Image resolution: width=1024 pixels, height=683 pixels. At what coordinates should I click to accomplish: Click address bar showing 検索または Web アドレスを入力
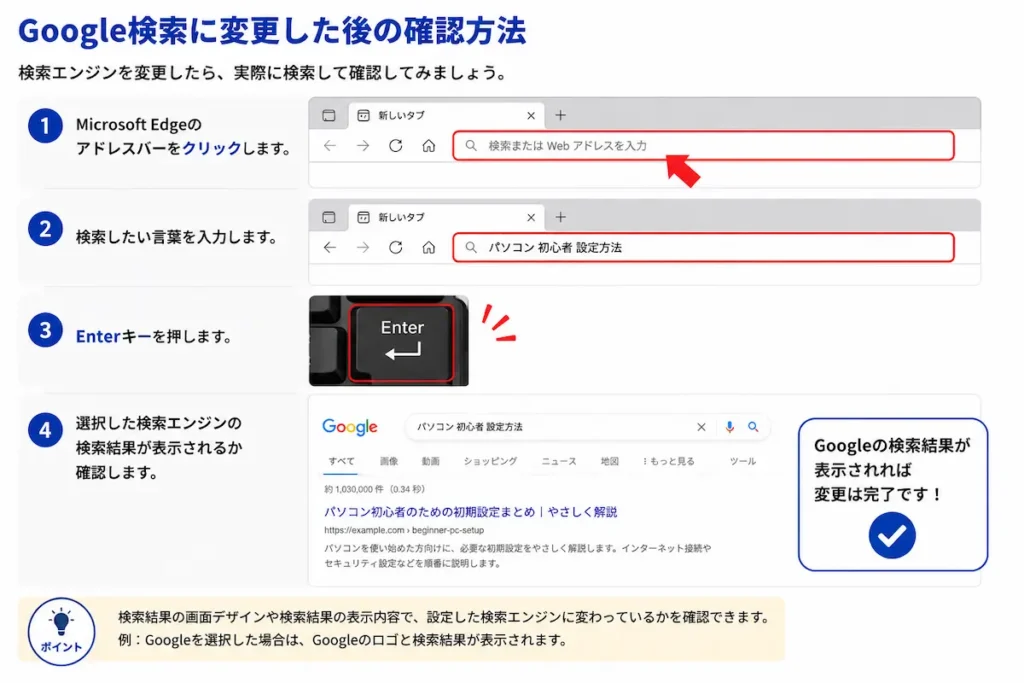click(x=703, y=146)
